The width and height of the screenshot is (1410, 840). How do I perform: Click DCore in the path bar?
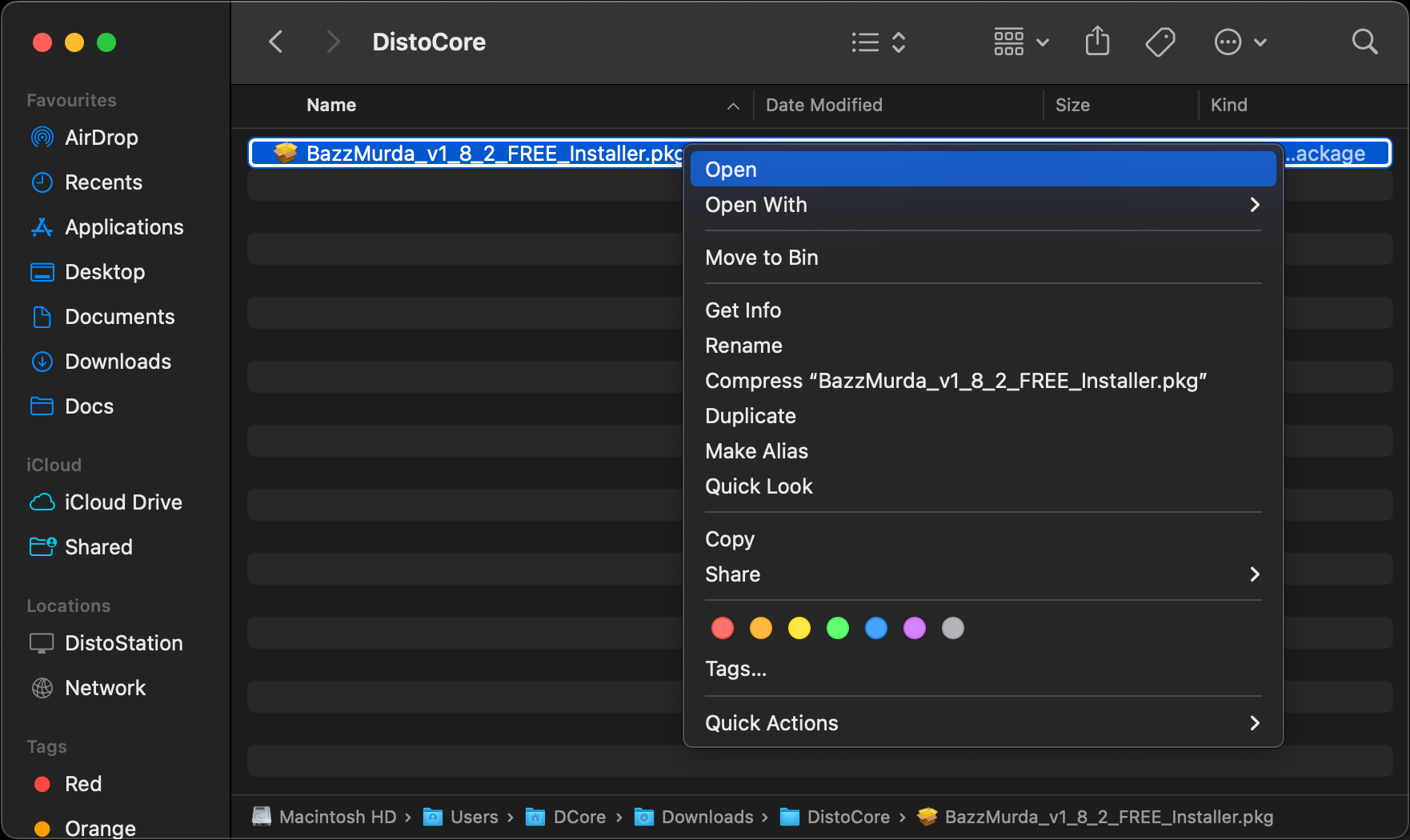566,817
